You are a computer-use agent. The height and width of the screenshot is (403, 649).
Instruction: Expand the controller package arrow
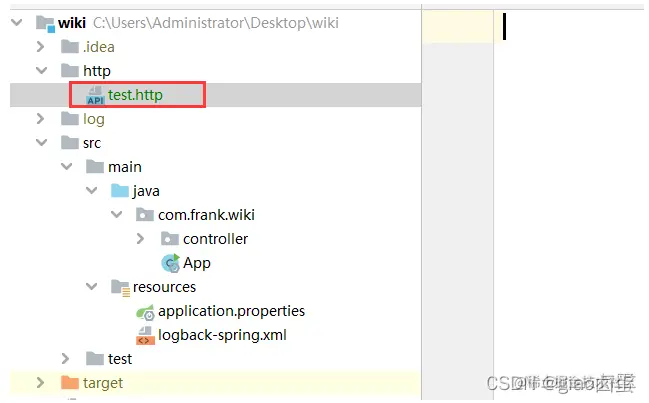pos(140,238)
